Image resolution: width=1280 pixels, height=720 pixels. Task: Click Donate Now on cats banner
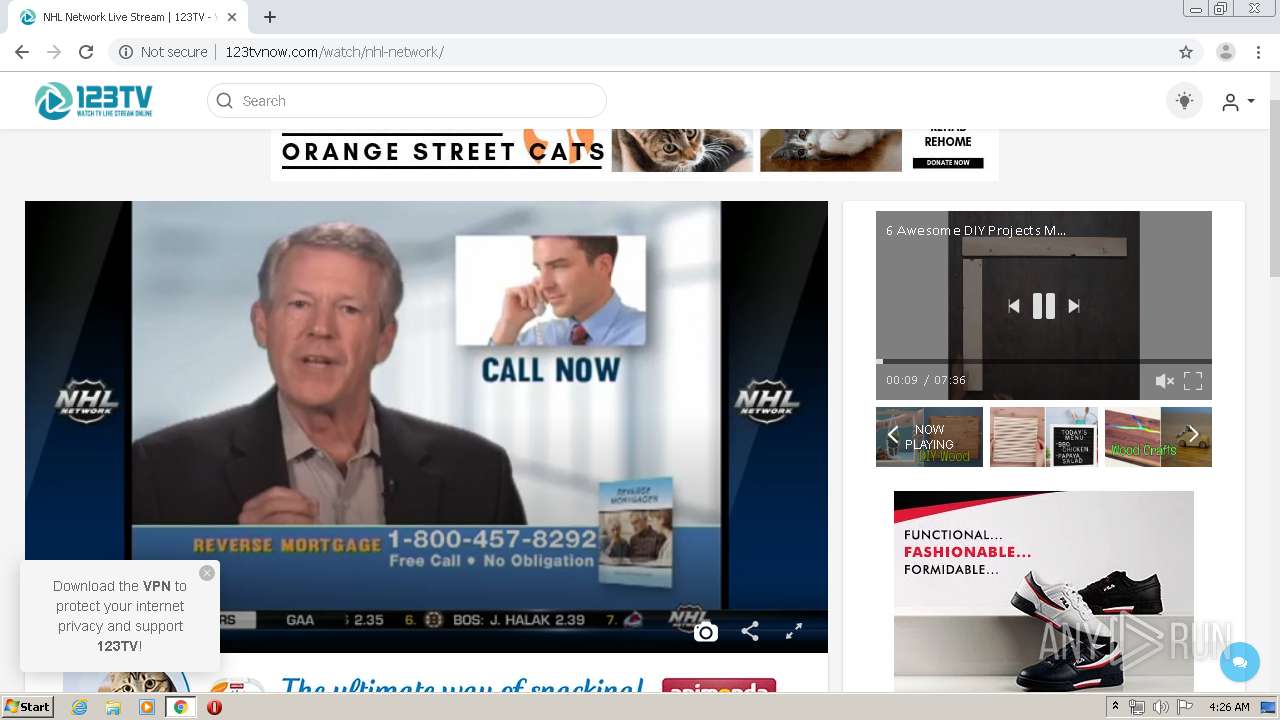(948, 162)
